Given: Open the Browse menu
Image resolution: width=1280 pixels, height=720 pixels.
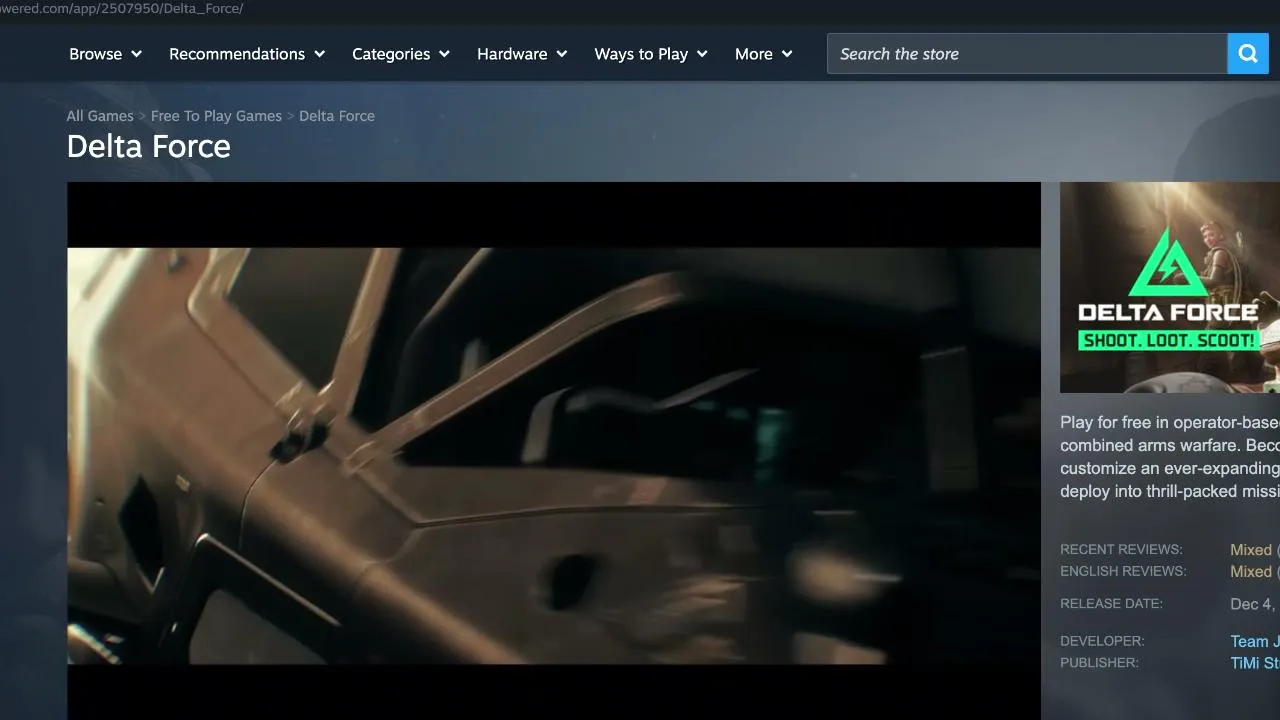Looking at the screenshot, I should pos(105,54).
